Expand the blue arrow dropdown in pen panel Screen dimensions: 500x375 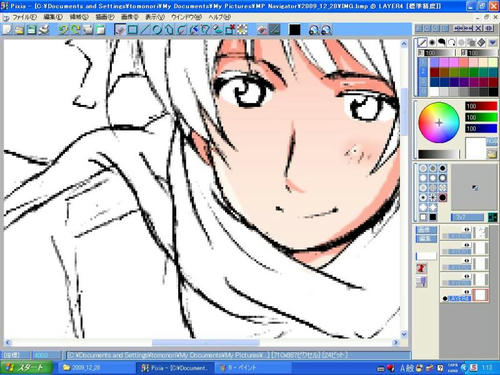[493, 42]
